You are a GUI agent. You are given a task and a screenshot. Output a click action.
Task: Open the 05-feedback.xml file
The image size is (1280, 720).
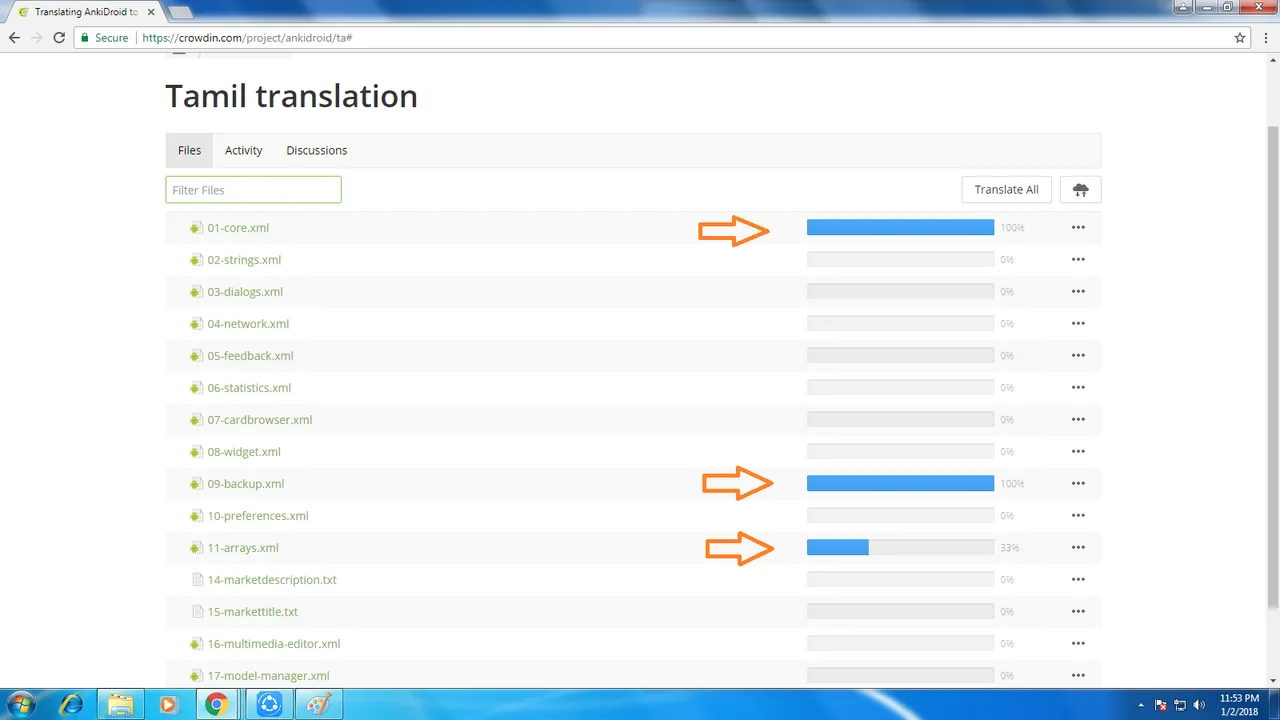250,356
